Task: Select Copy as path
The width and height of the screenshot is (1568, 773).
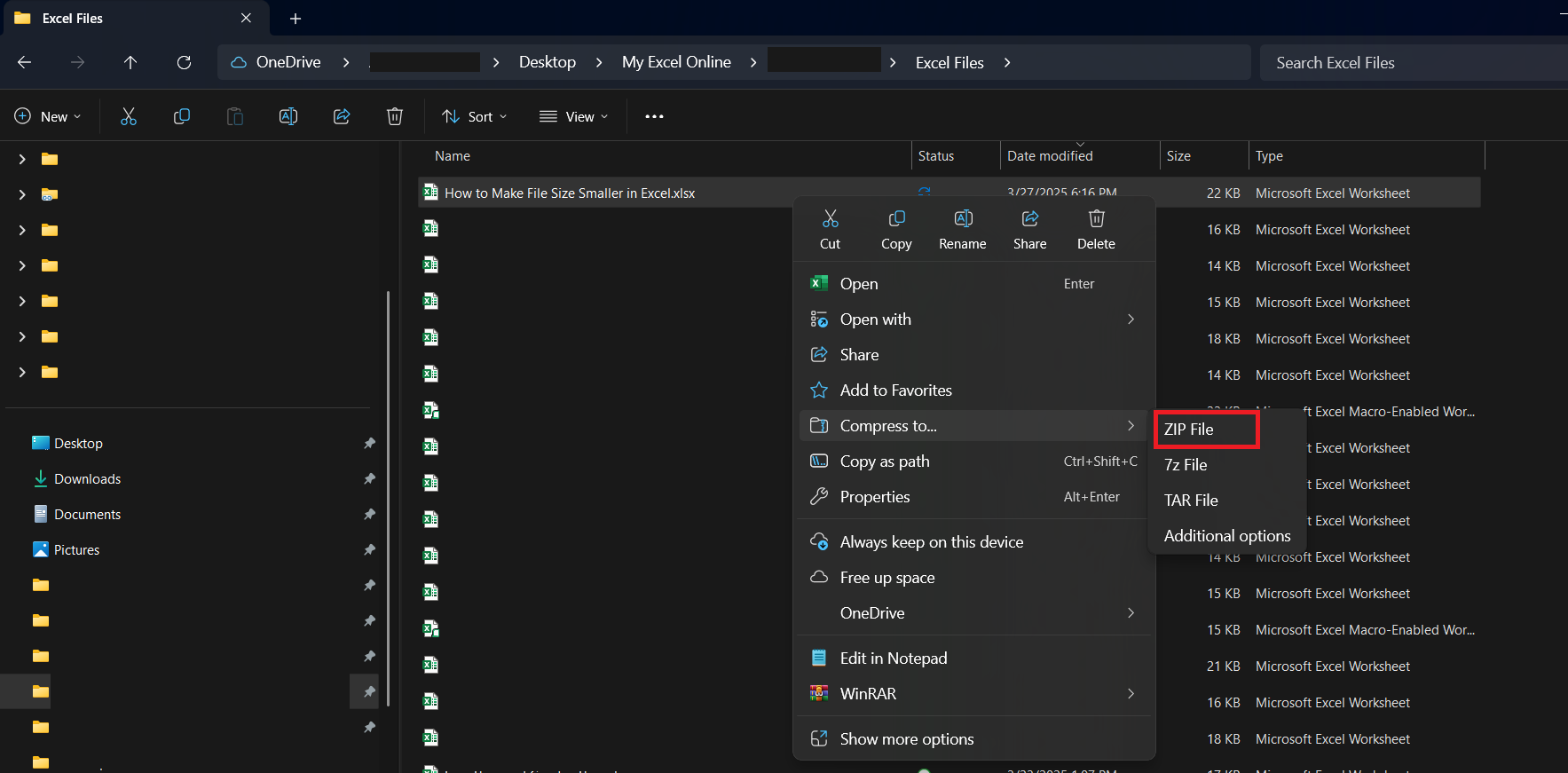Action: coord(974,461)
